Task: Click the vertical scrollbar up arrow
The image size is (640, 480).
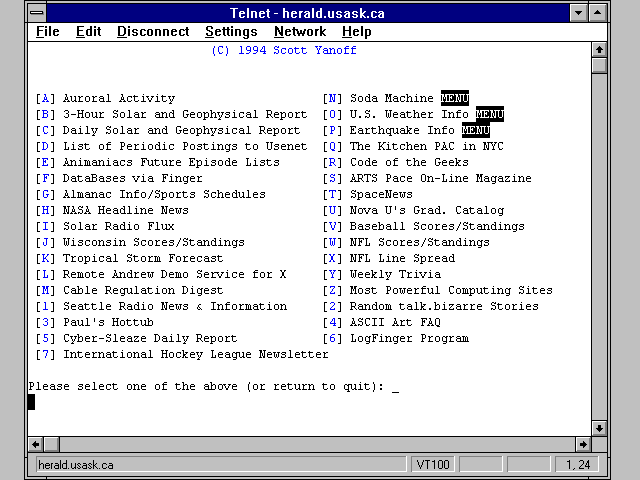Action: pos(599,49)
